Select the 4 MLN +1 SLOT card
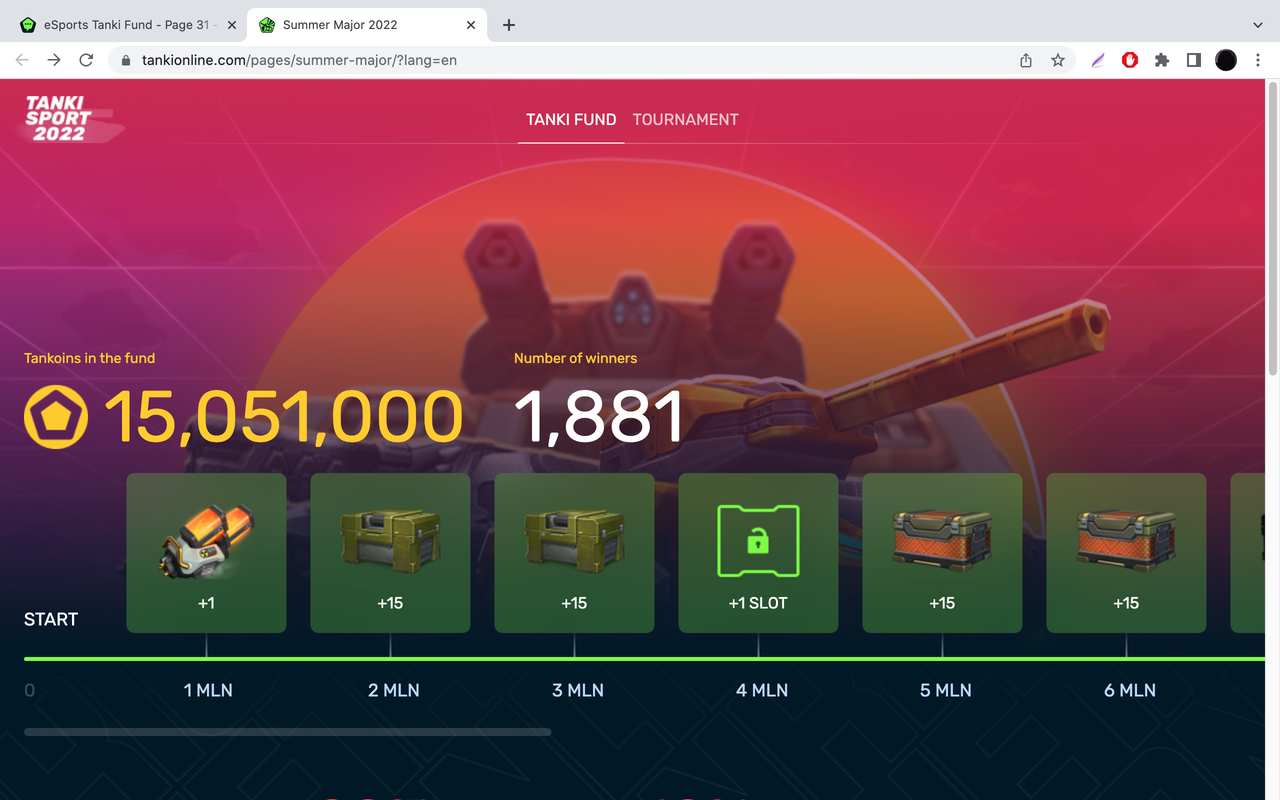This screenshot has height=800, width=1280. coord(758,553)
